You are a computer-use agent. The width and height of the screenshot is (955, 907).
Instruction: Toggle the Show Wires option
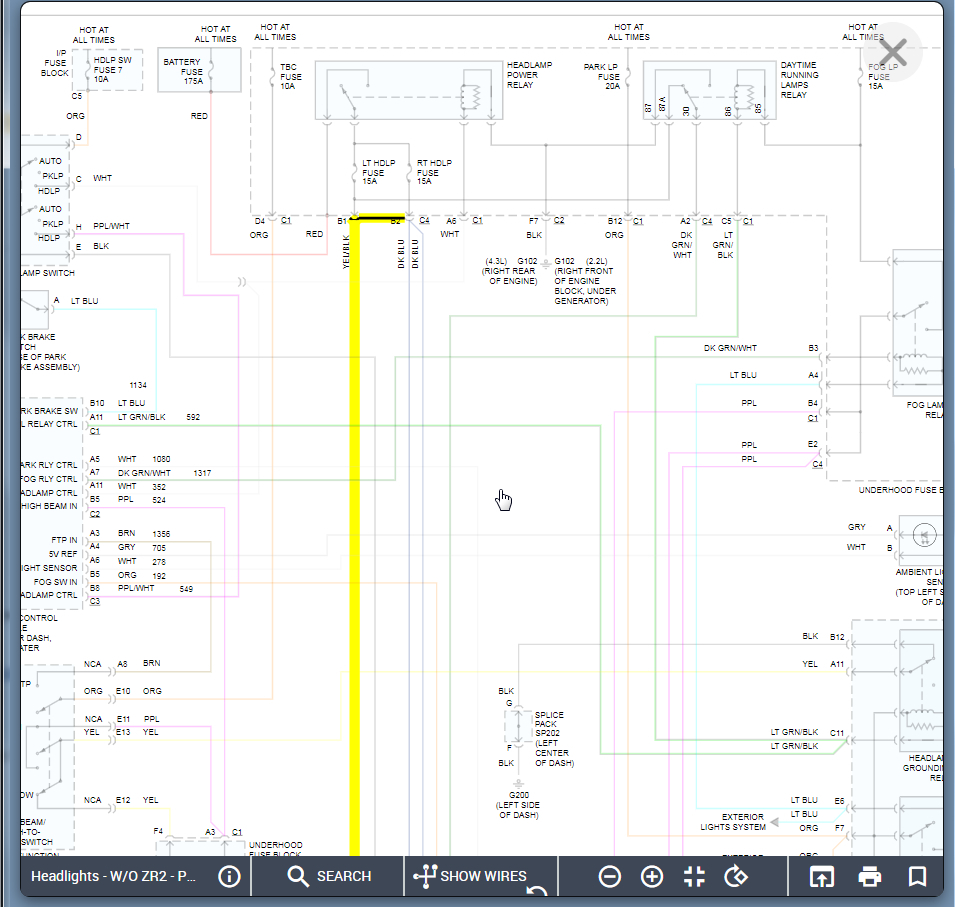point(470,877)
